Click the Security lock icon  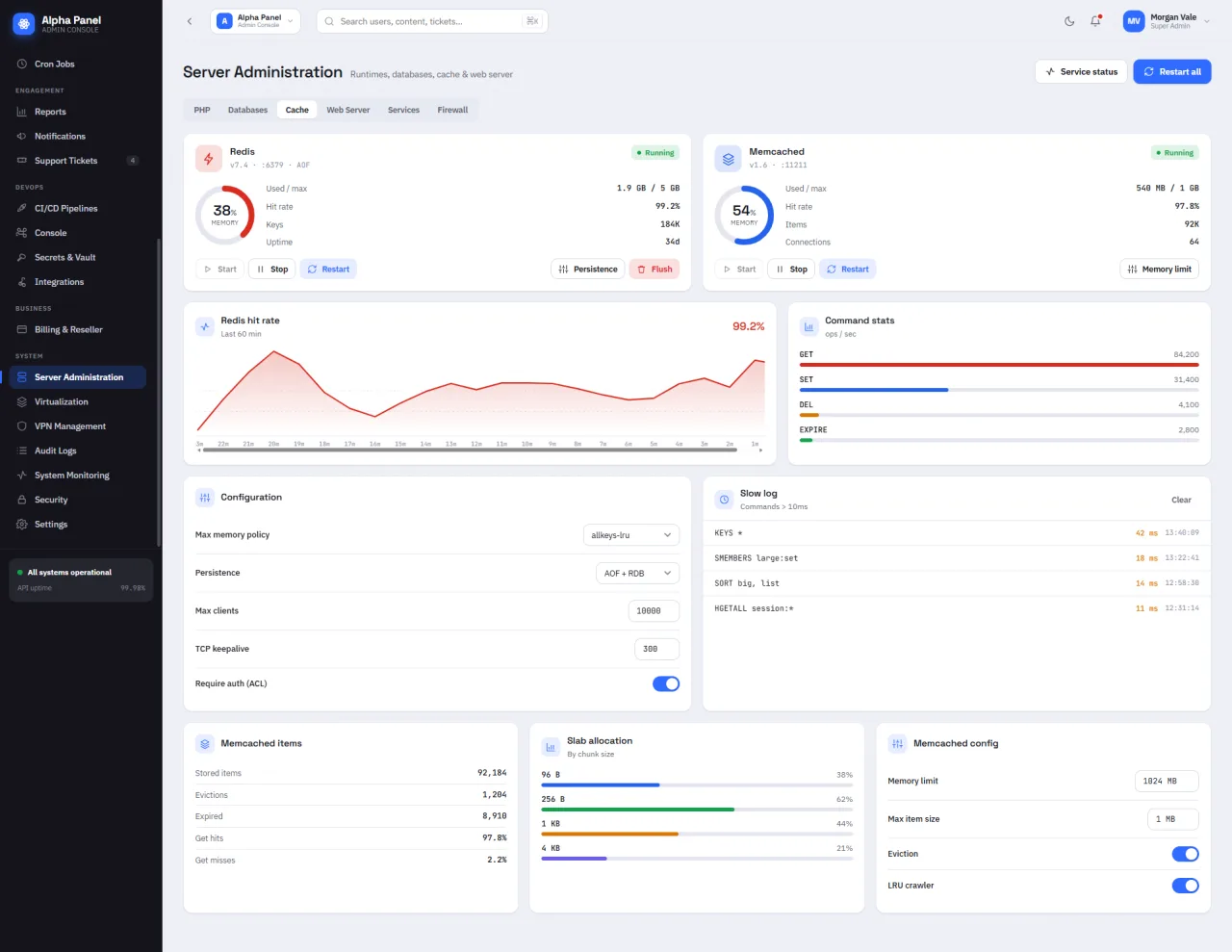coord(22,501)
